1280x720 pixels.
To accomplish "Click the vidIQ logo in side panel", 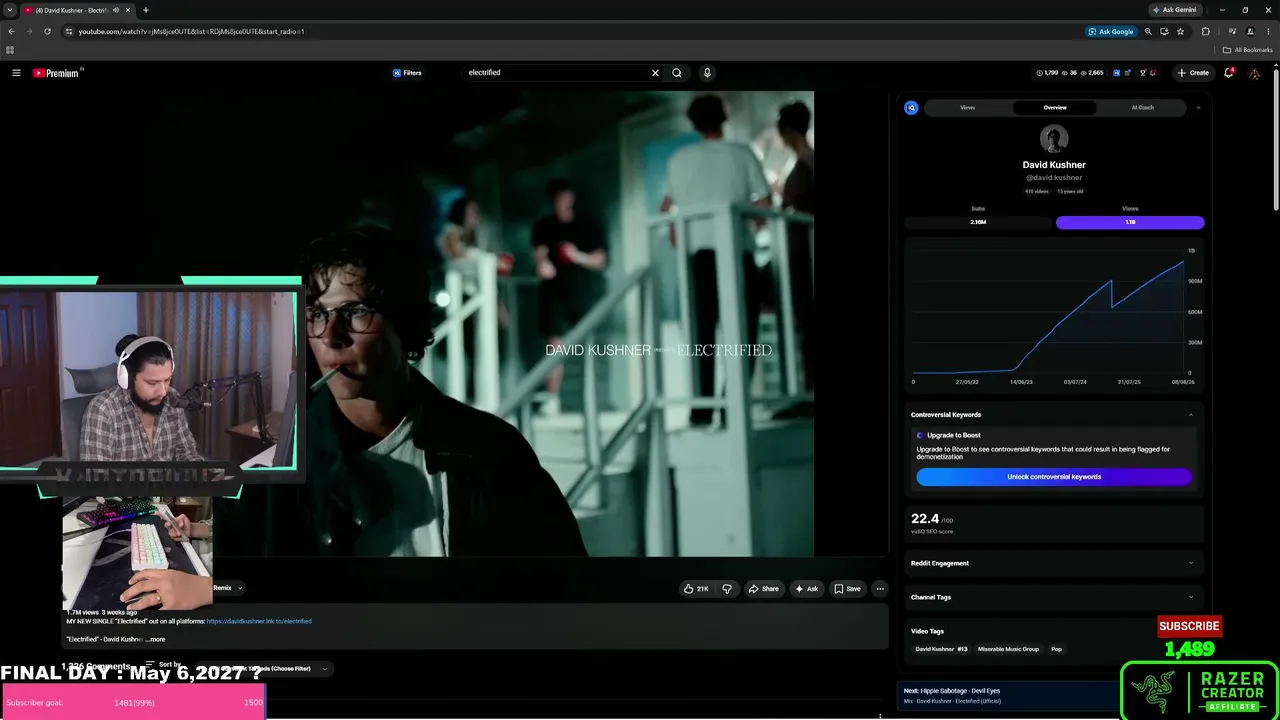I will (911, 107).
